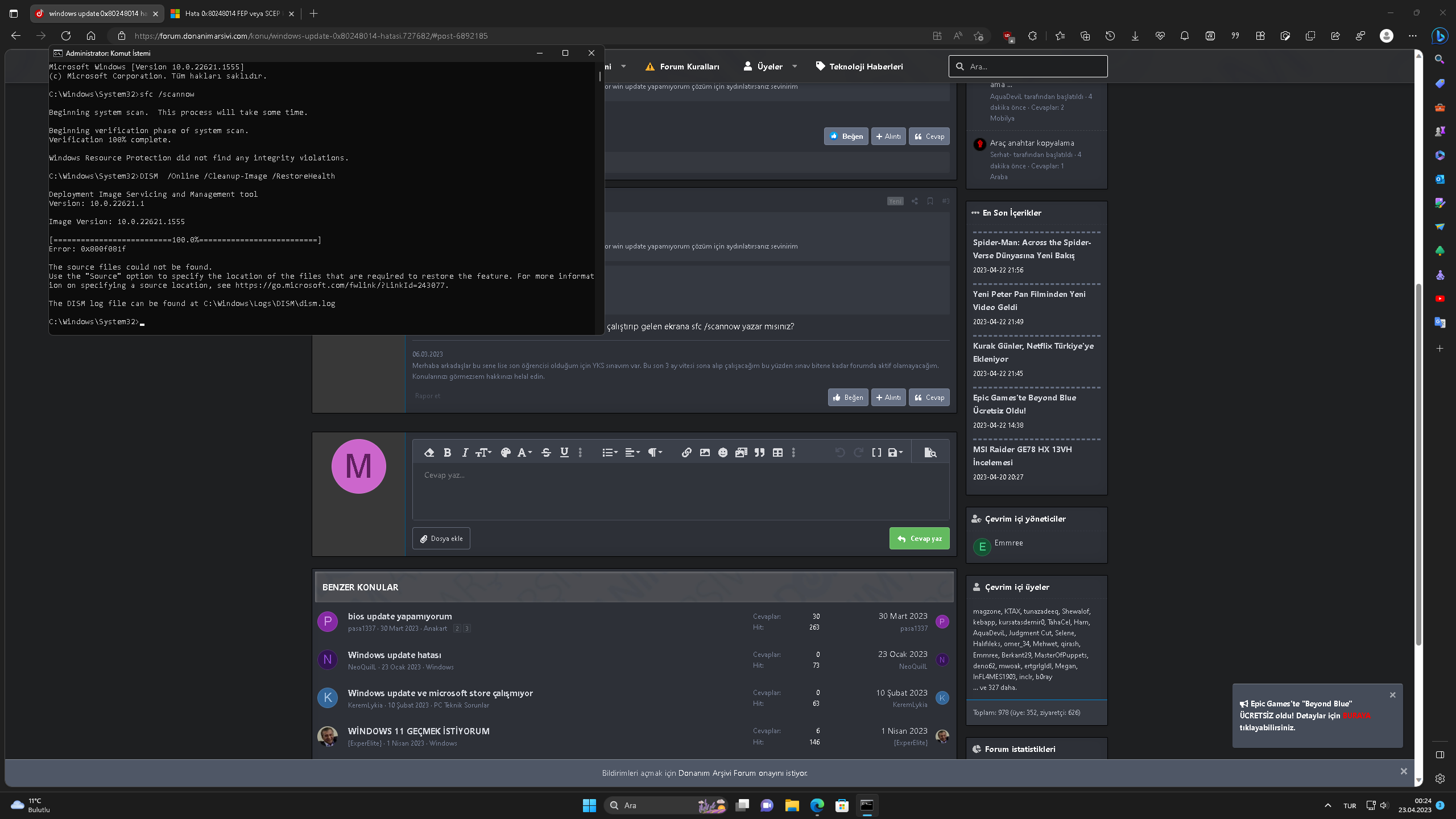Open MSI Raider GE78 HX 13VH İncelemesi
The height and width of the screenshot is (819, 1456).
(1022, 456)
